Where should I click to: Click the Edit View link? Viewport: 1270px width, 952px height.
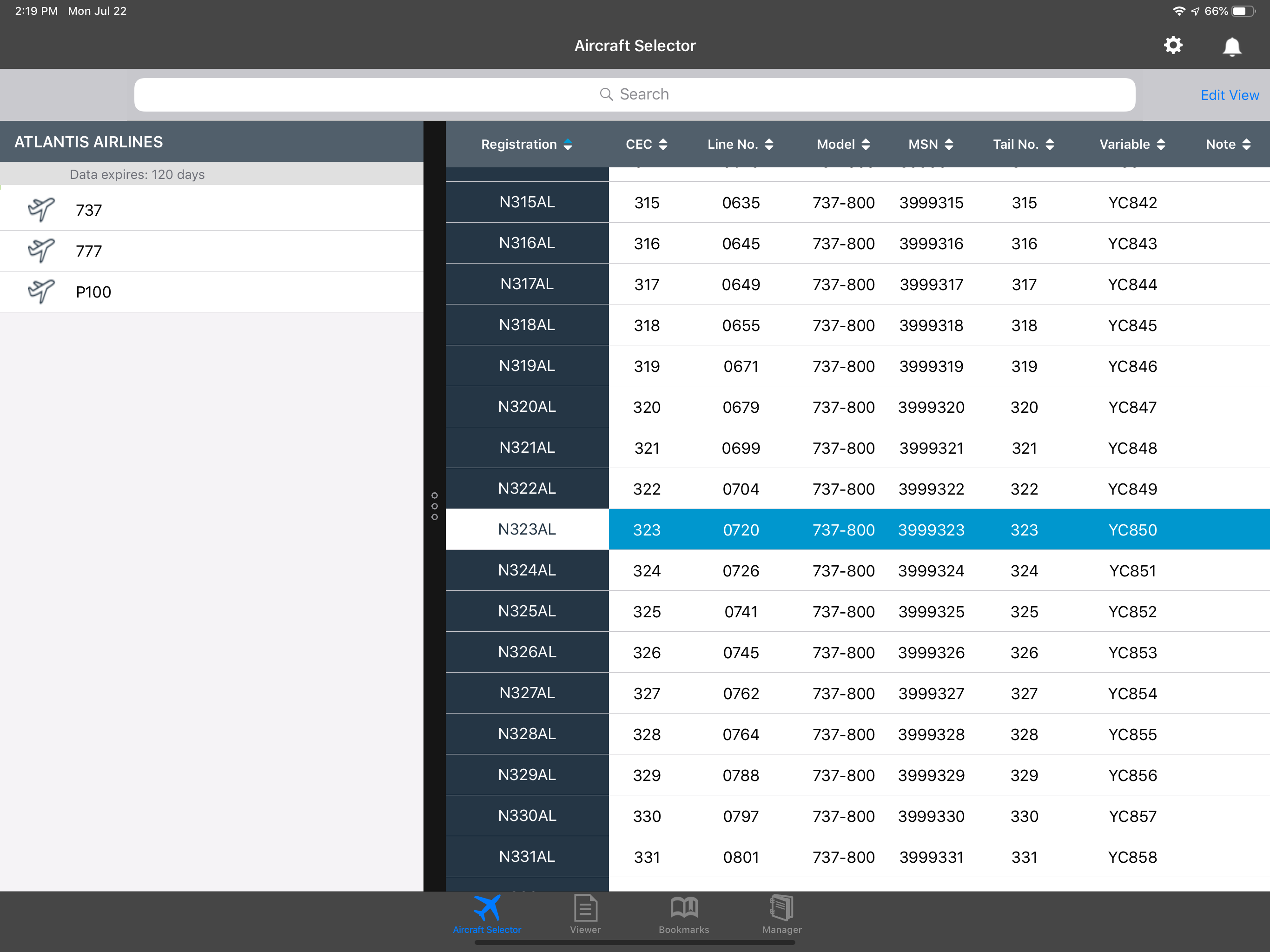click(1229, 95)
